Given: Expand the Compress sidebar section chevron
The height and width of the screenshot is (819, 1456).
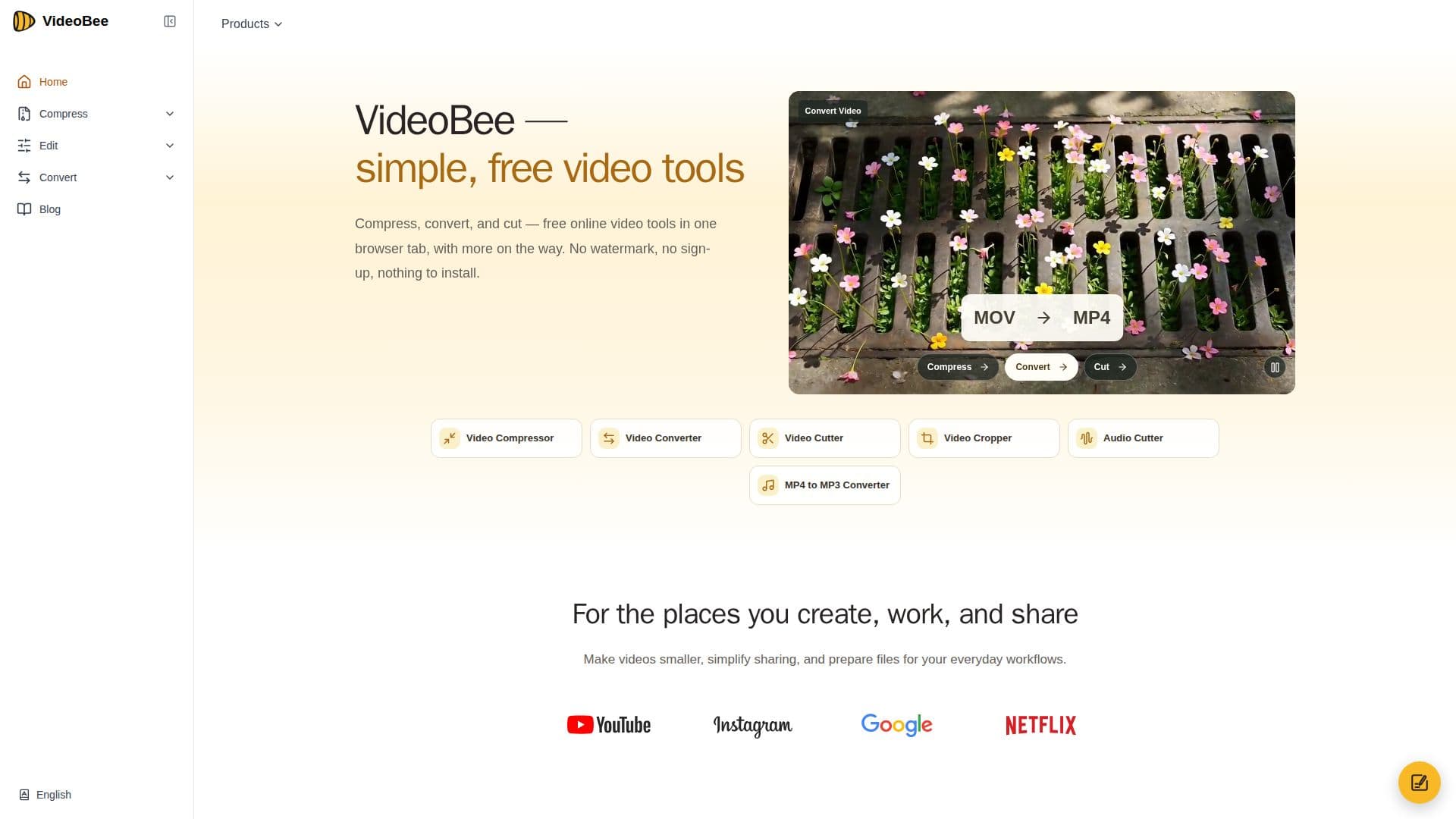Looking at the screenshot, I should pyautogui.click(x=170, y=114).
